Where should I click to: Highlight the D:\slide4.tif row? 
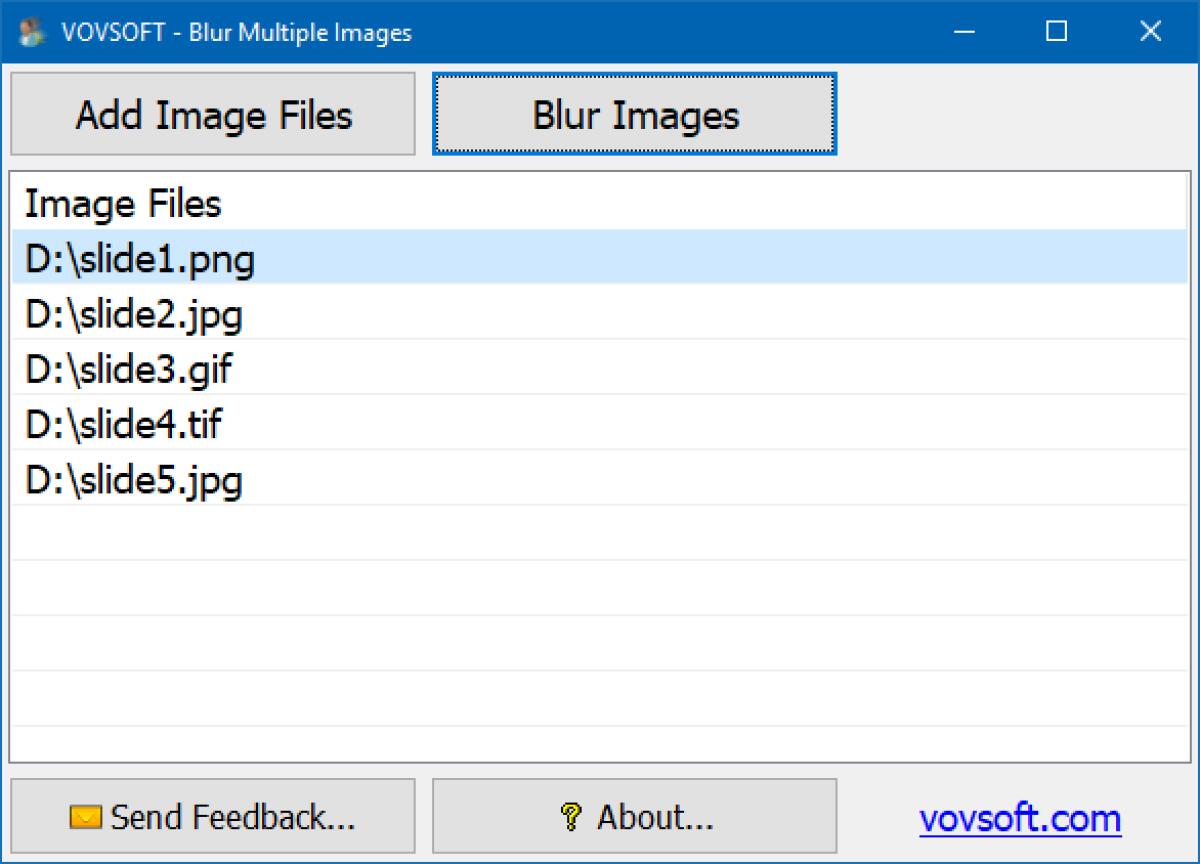[x=123, y=426]
